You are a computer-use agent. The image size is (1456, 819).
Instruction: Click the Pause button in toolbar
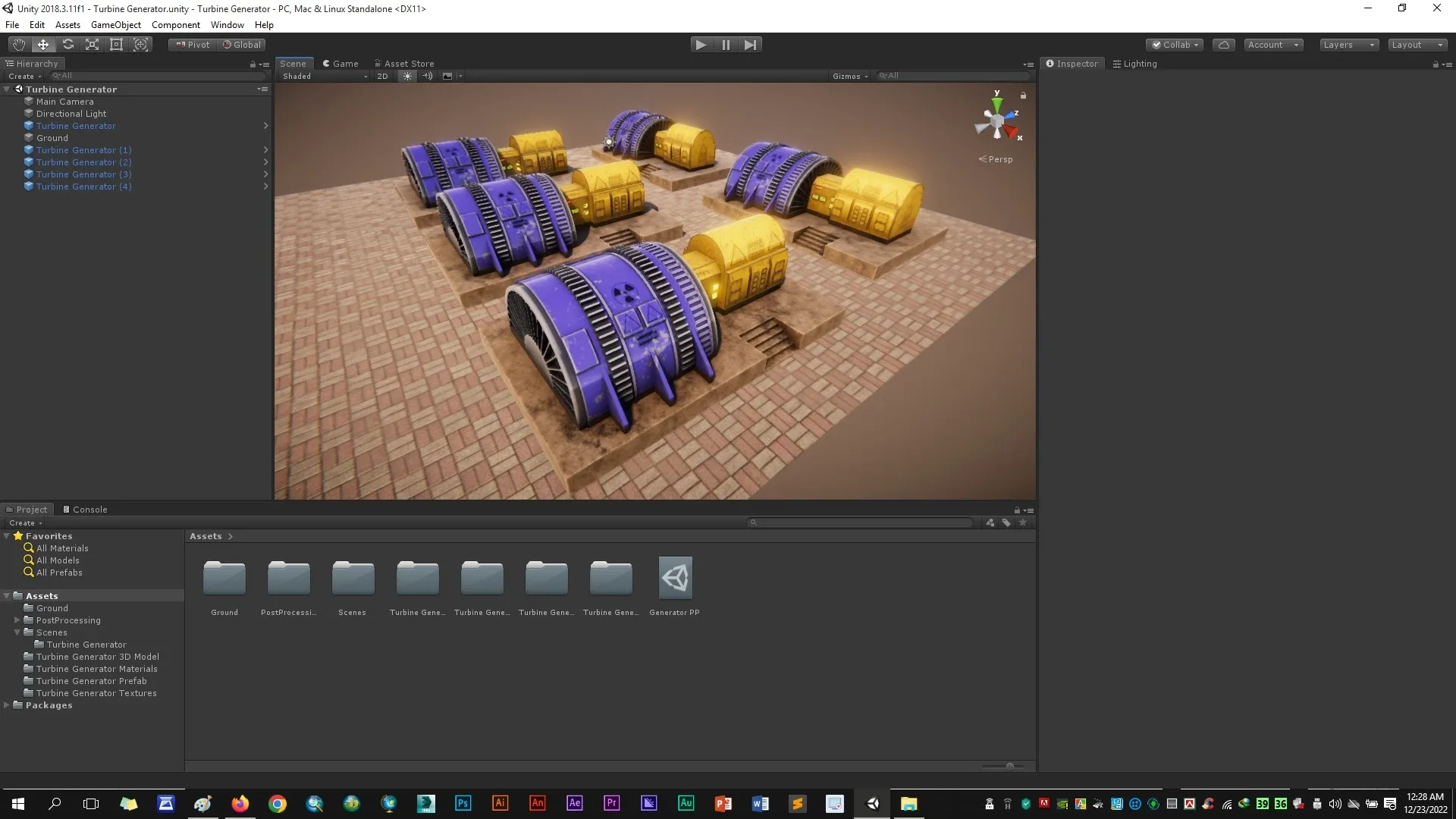[726, 44]
